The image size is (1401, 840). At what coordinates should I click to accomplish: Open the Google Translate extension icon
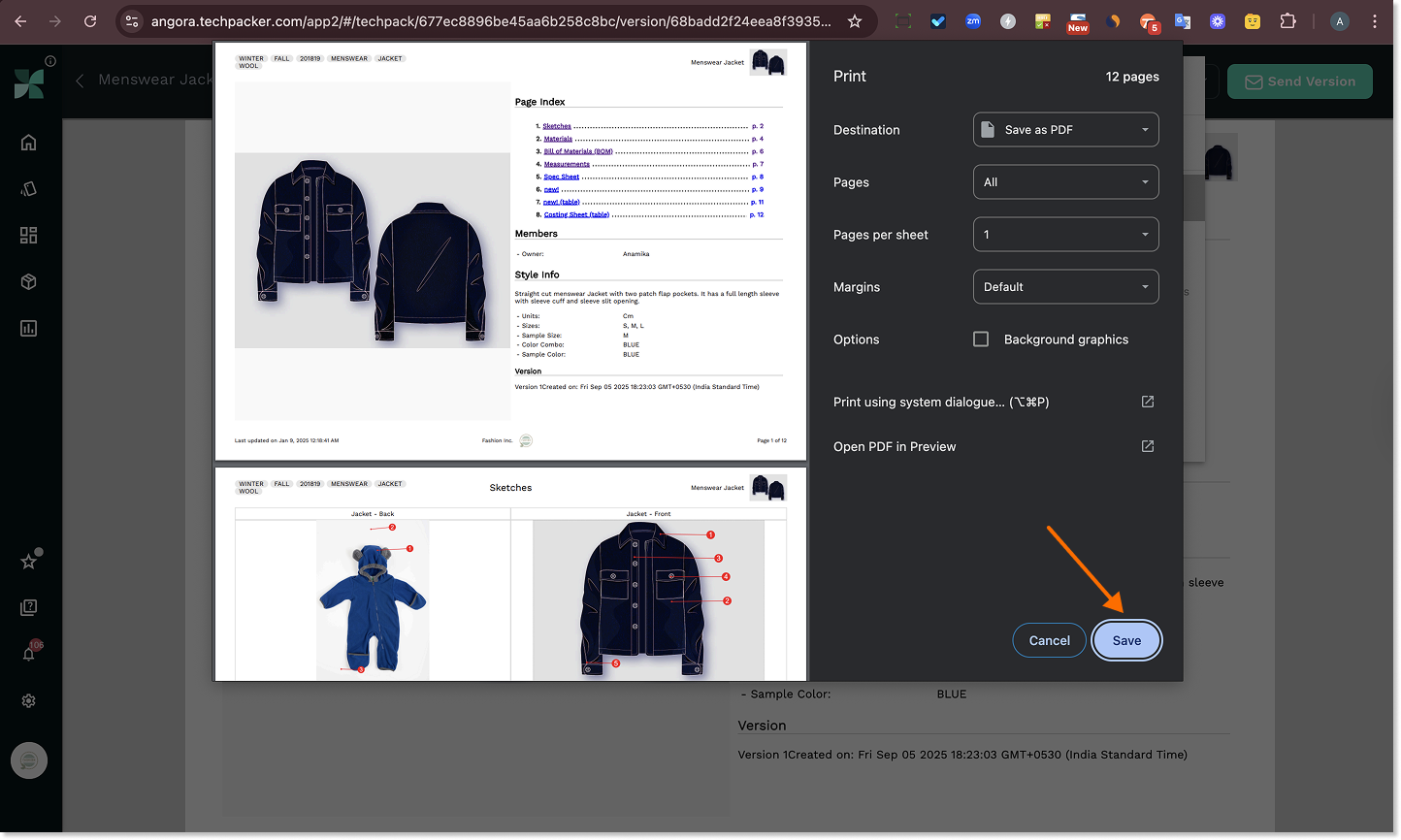pos(1183,21)
